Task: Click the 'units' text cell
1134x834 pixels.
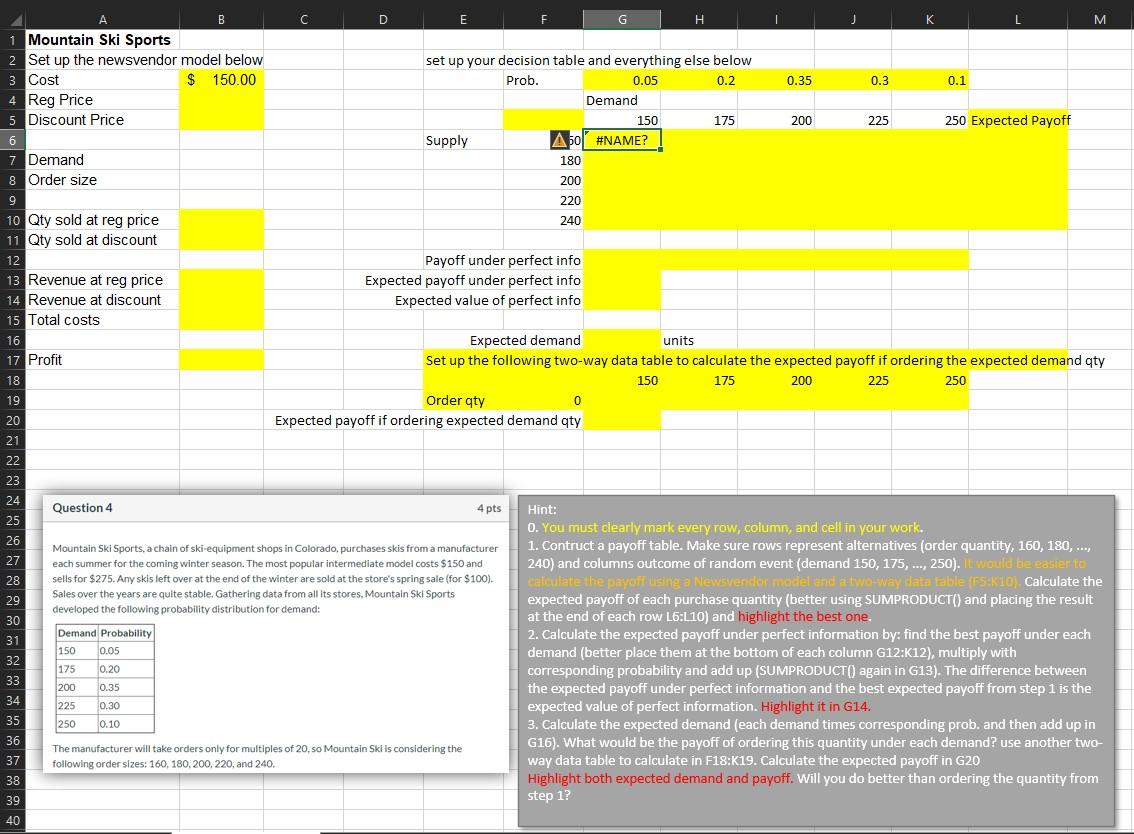Action: [699, 340]
